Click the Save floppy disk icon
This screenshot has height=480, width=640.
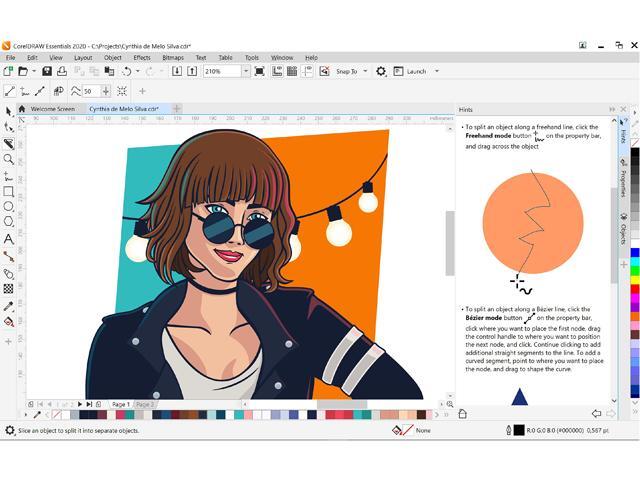[x=47, y=71]
